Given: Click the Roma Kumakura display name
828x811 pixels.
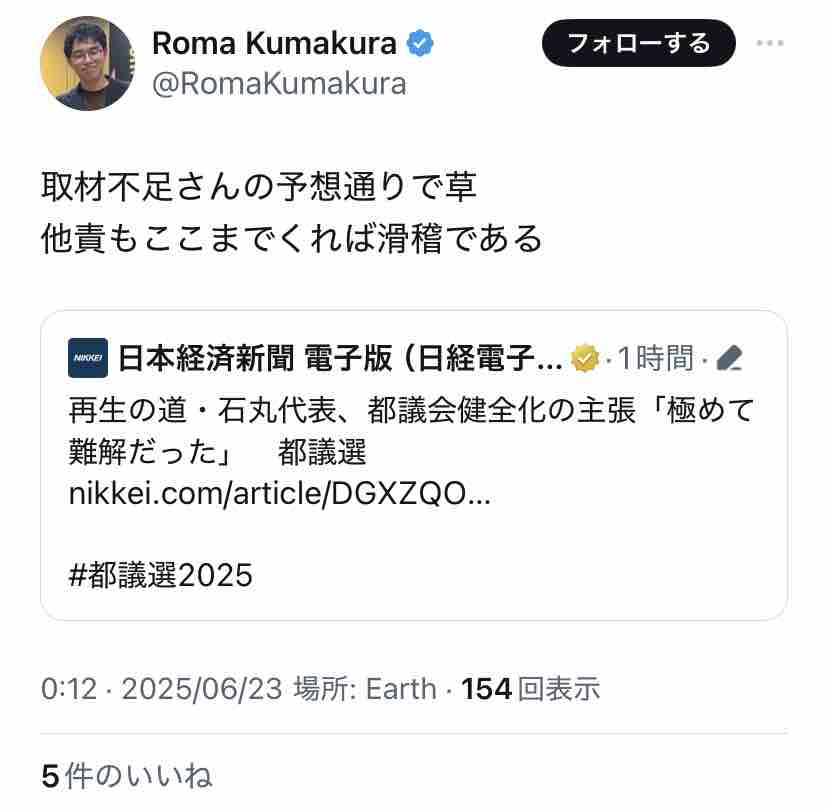Looking at the screenshot, I should coord(274,43).
